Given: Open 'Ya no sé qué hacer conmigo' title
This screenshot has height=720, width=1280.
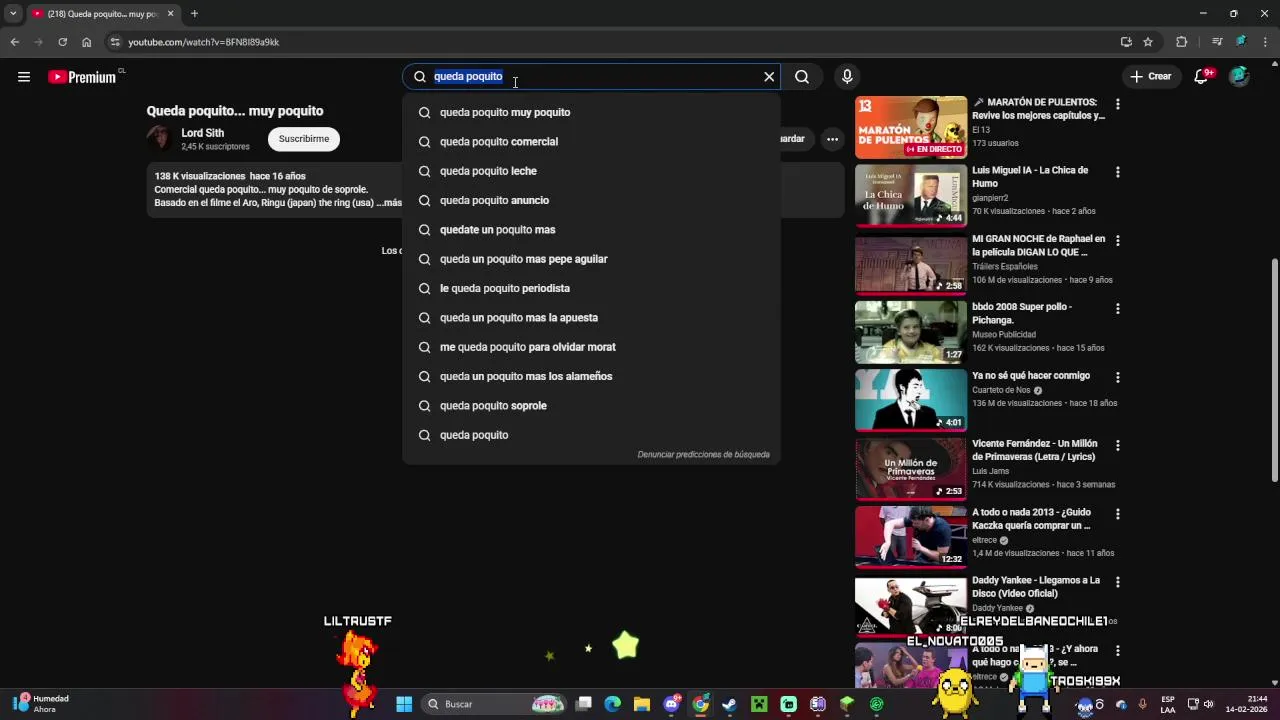Looking at the screenshot, I should point(1031,376).
